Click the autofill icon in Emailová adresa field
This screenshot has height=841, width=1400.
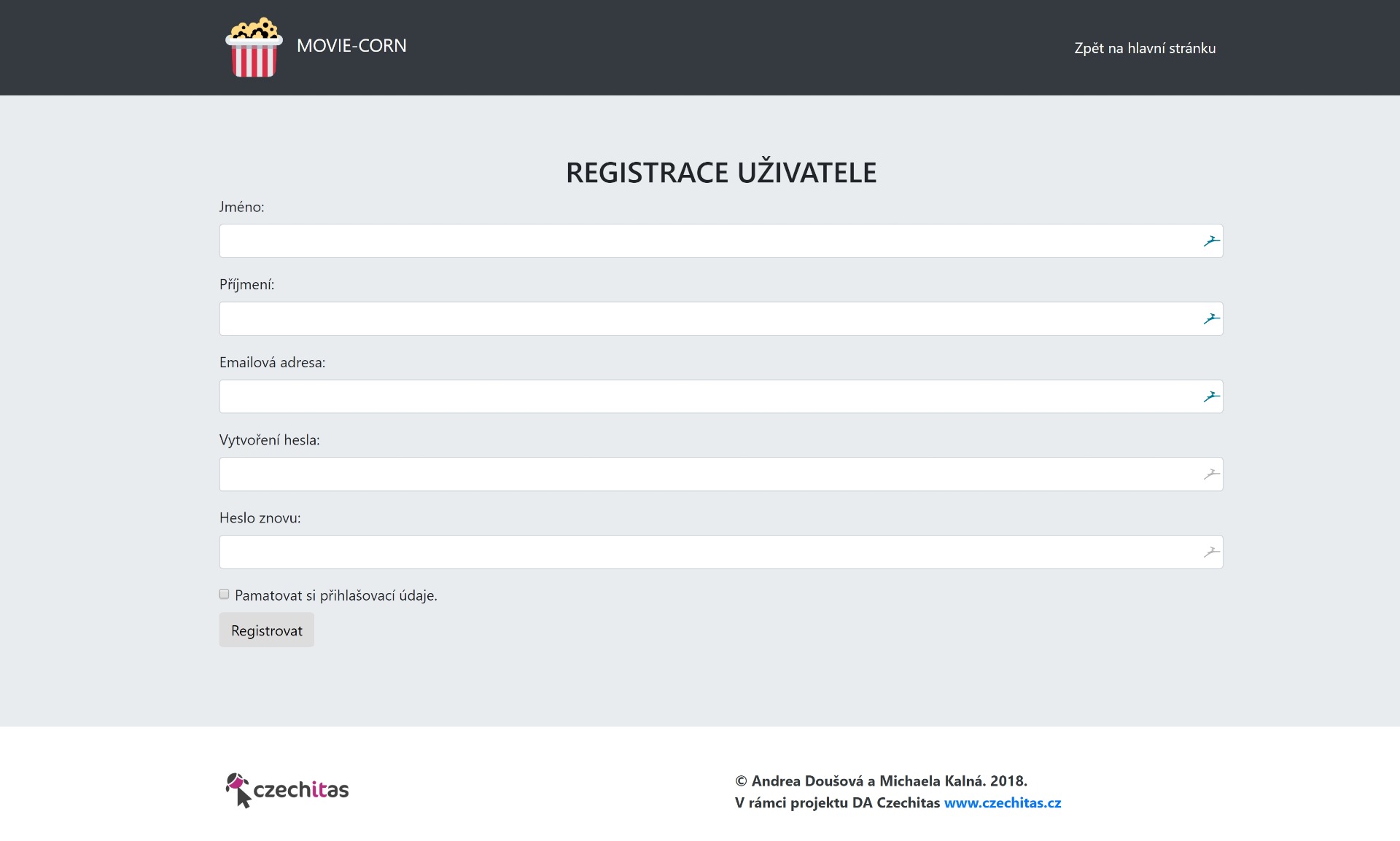point(1211,396)
